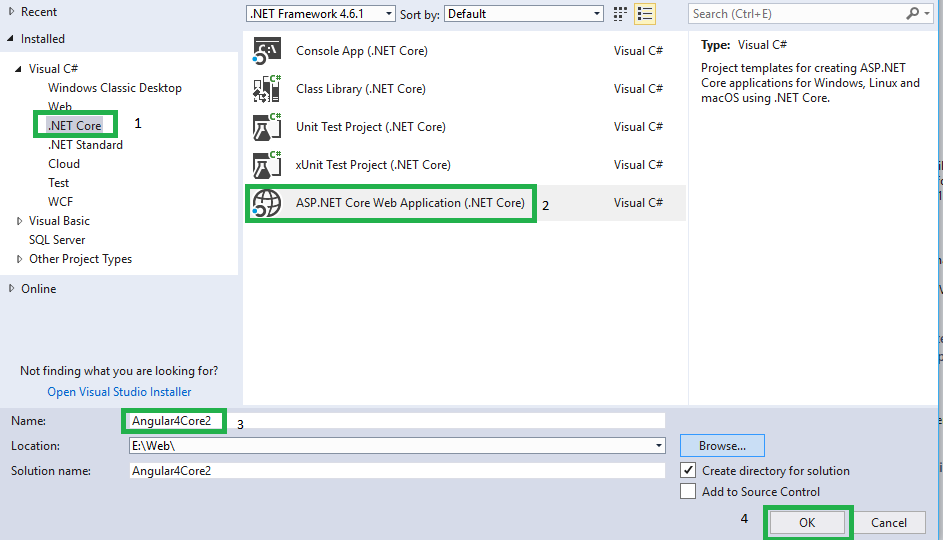This screenshot has width=943, height=540.
Task: Select the .NET Core category
Action: point(75,125)
